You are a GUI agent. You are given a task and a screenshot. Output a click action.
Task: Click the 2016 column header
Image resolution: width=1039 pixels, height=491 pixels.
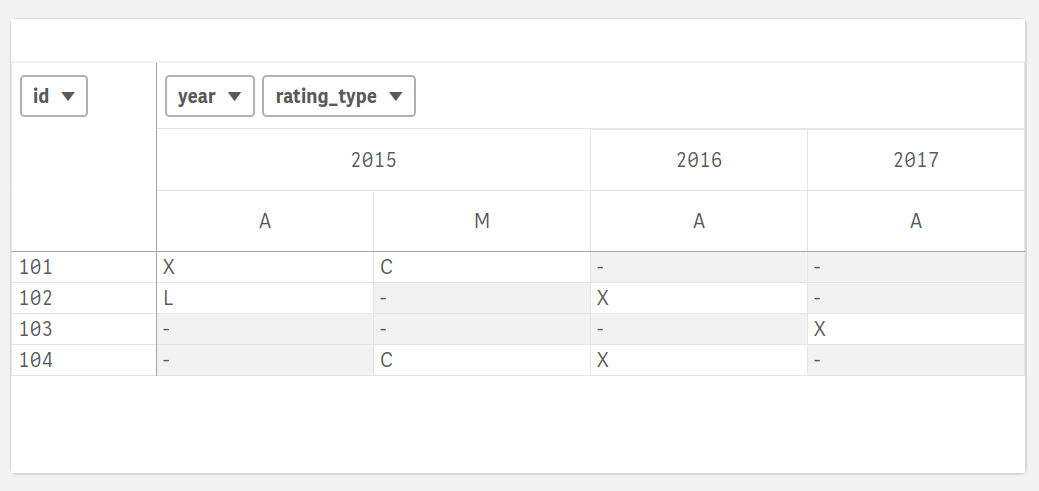click(x=698, y=160)
